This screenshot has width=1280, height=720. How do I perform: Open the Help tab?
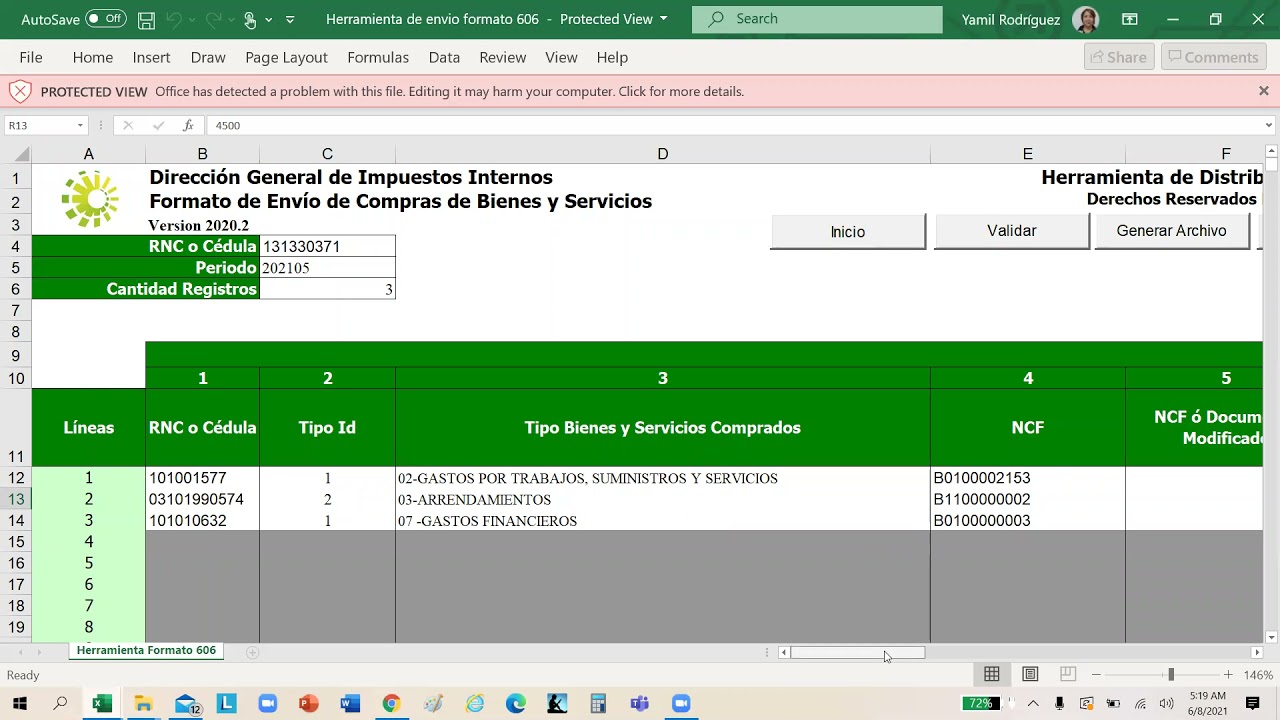[612, 57]
